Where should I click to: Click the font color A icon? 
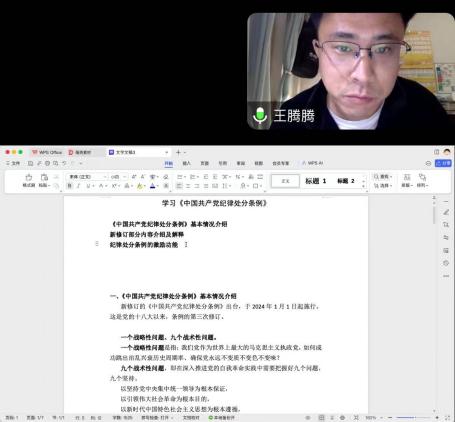coord(152,186)
